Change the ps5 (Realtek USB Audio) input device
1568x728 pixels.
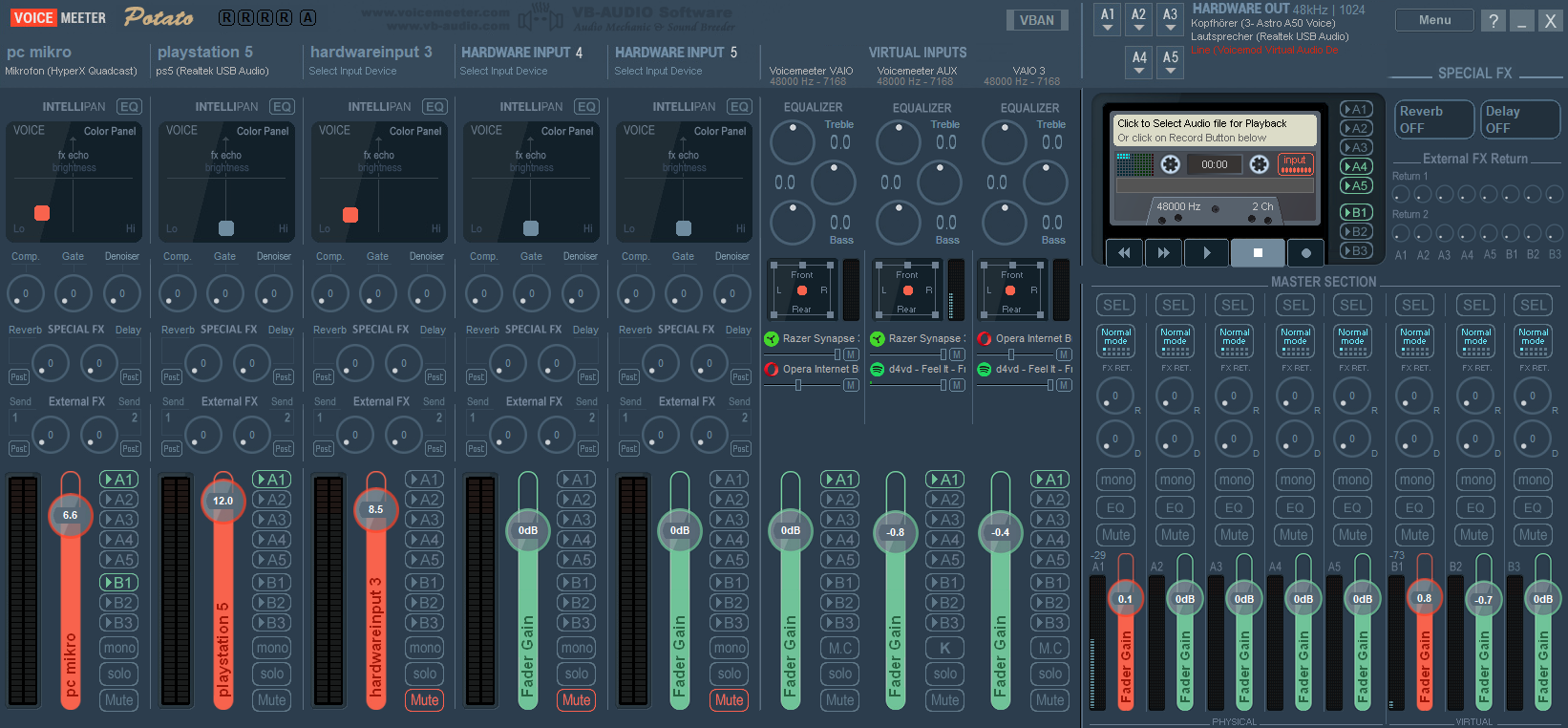tap(212, 71)
